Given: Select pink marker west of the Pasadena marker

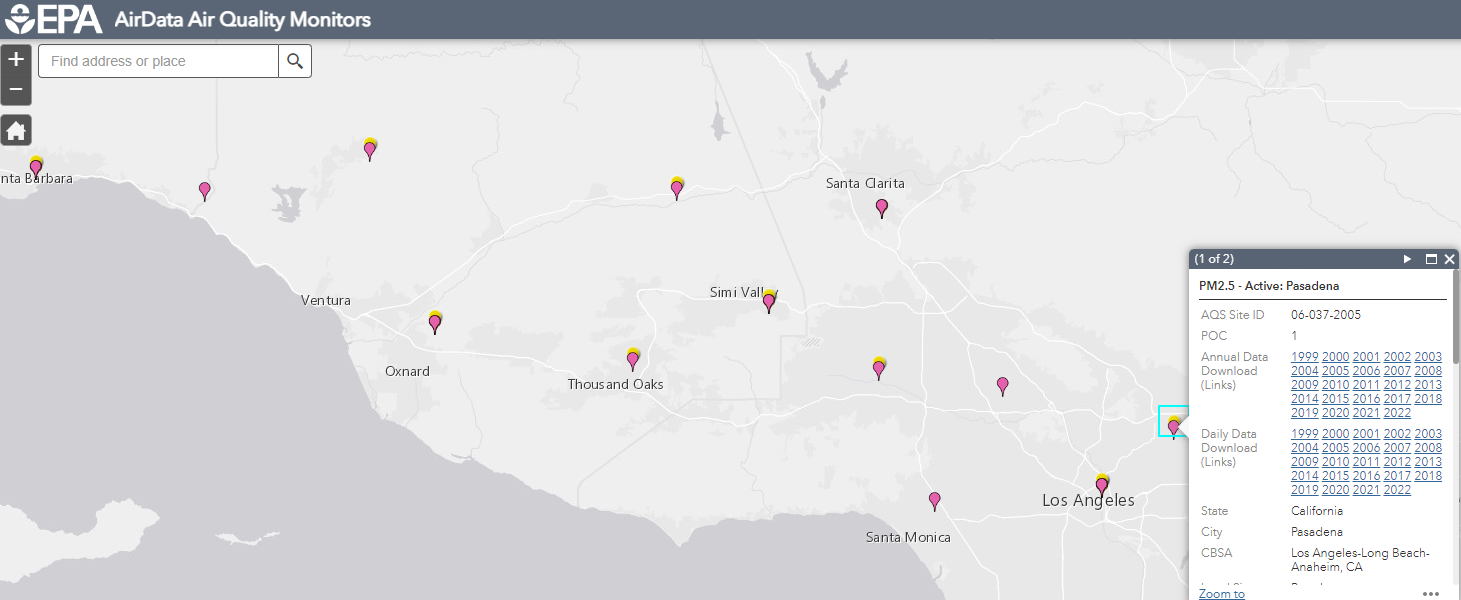Looking at the screenshot, I should click(1003, 385).
